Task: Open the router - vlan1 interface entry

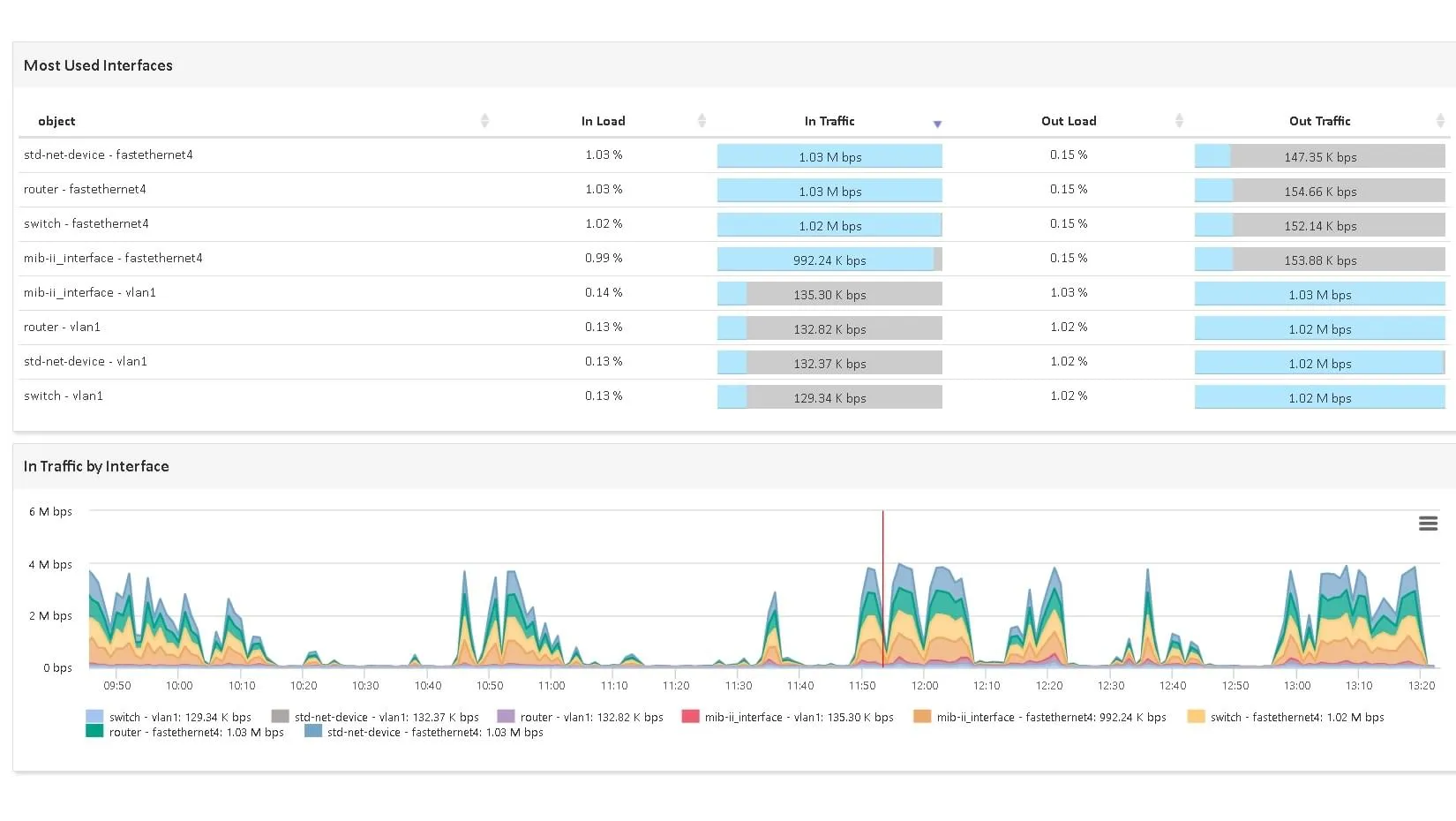Action: tap(62, 327)
